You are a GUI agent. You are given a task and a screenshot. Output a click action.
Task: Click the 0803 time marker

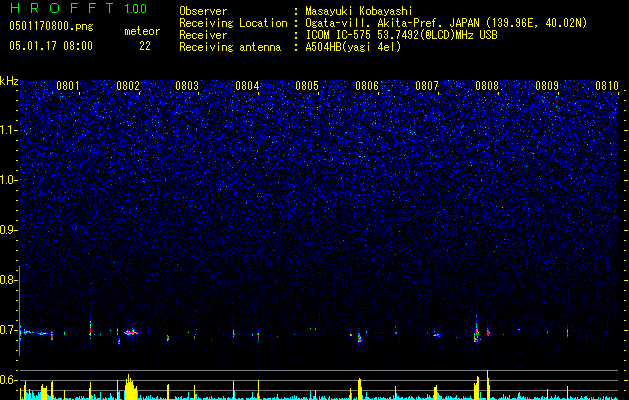tap(187, 86)
